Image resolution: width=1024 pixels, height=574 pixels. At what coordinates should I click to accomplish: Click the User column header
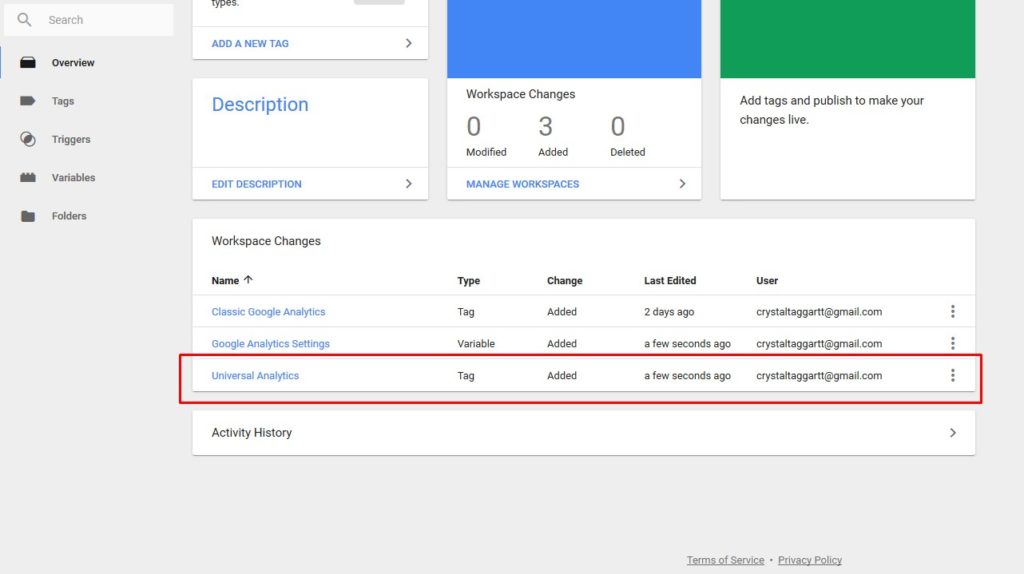pyautogui.click(x=767, y=281)
